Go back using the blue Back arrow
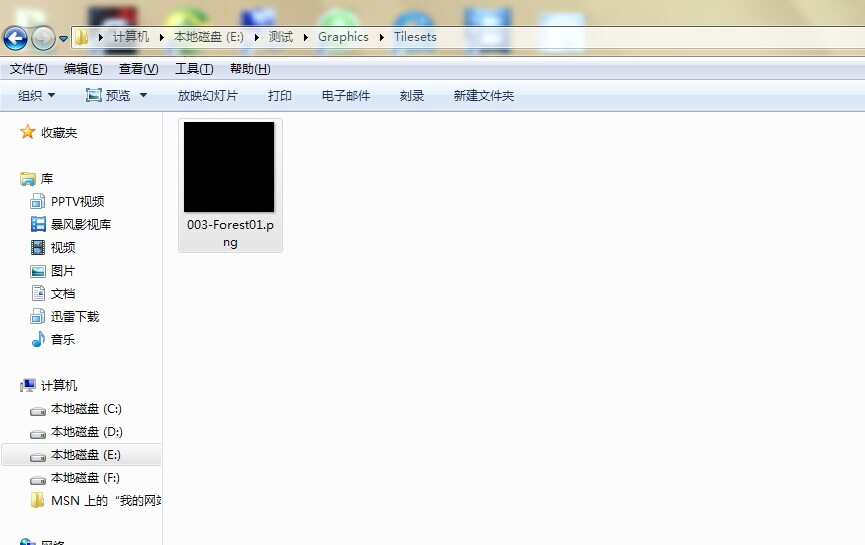Viewport: 865px width, 545px height. click(15, 39)
